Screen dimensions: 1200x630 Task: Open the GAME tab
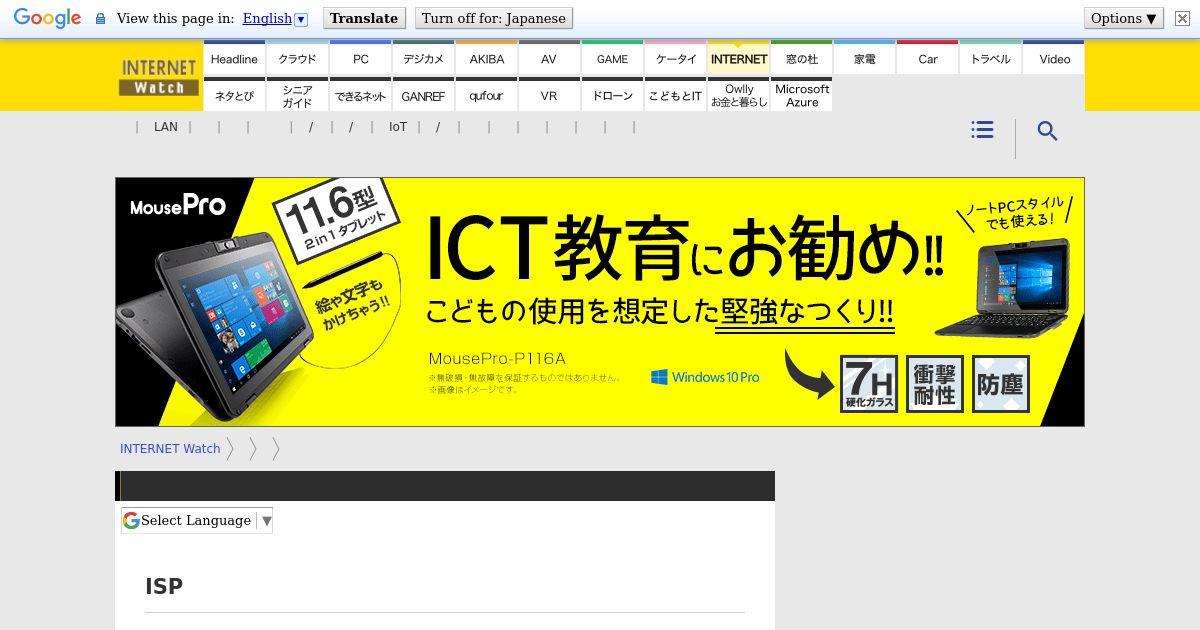click(612, 58)
